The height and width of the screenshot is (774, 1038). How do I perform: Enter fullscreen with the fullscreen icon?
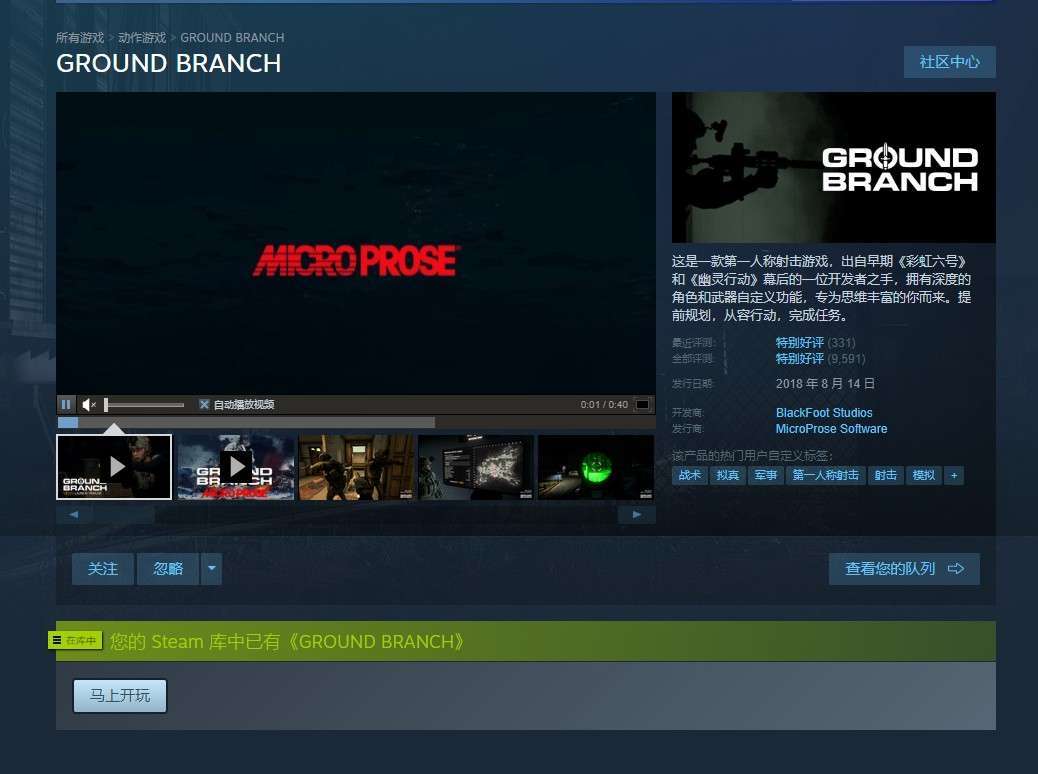pyautogui.click(x=642, y=404)
